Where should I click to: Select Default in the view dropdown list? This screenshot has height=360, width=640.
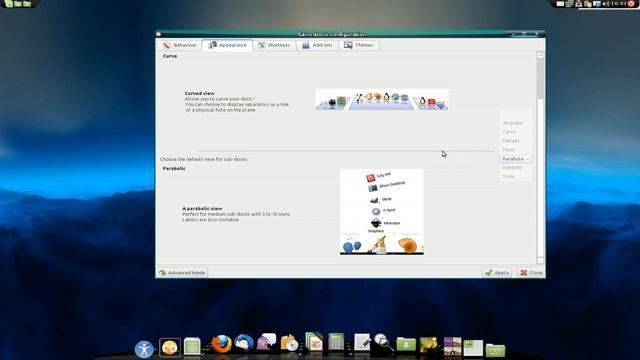pyautogui.click(x=511, y=141)
